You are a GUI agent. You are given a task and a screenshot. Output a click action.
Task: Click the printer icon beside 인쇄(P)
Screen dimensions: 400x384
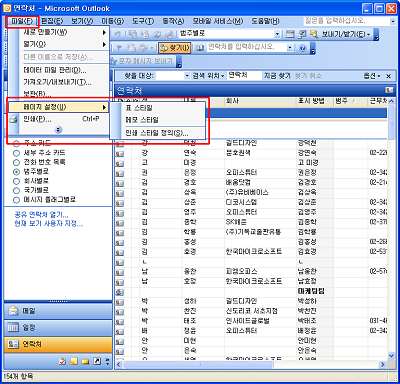14,119
